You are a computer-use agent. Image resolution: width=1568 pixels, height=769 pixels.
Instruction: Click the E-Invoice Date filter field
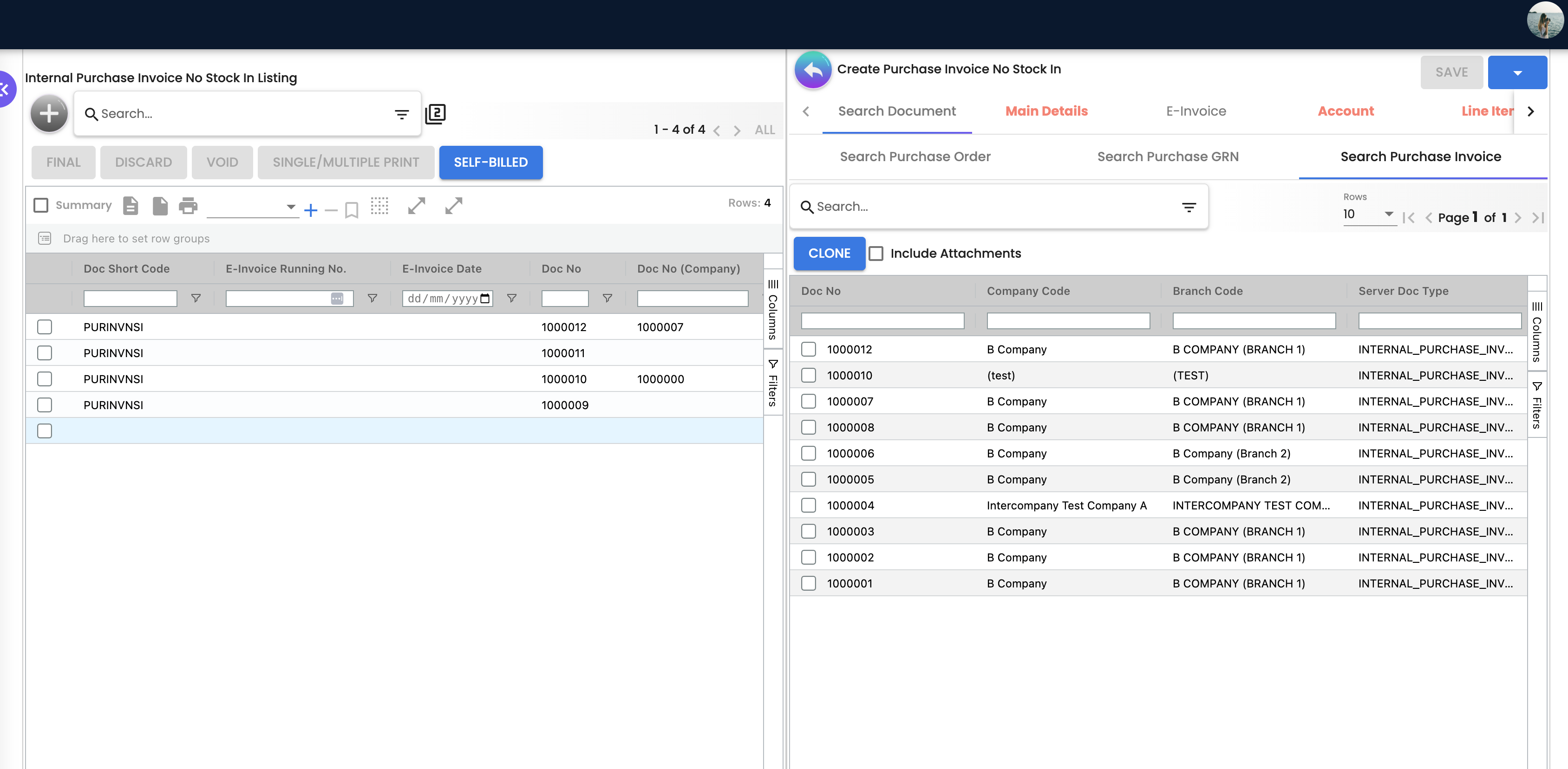click(x=447, y=298)
